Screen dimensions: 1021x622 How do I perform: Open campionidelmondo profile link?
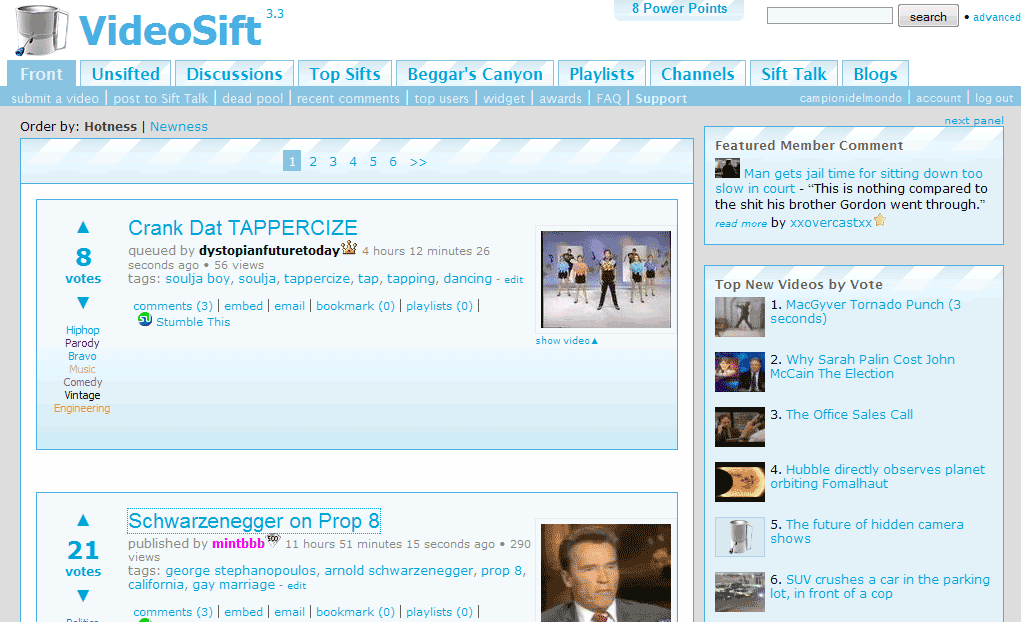(850, 98)
